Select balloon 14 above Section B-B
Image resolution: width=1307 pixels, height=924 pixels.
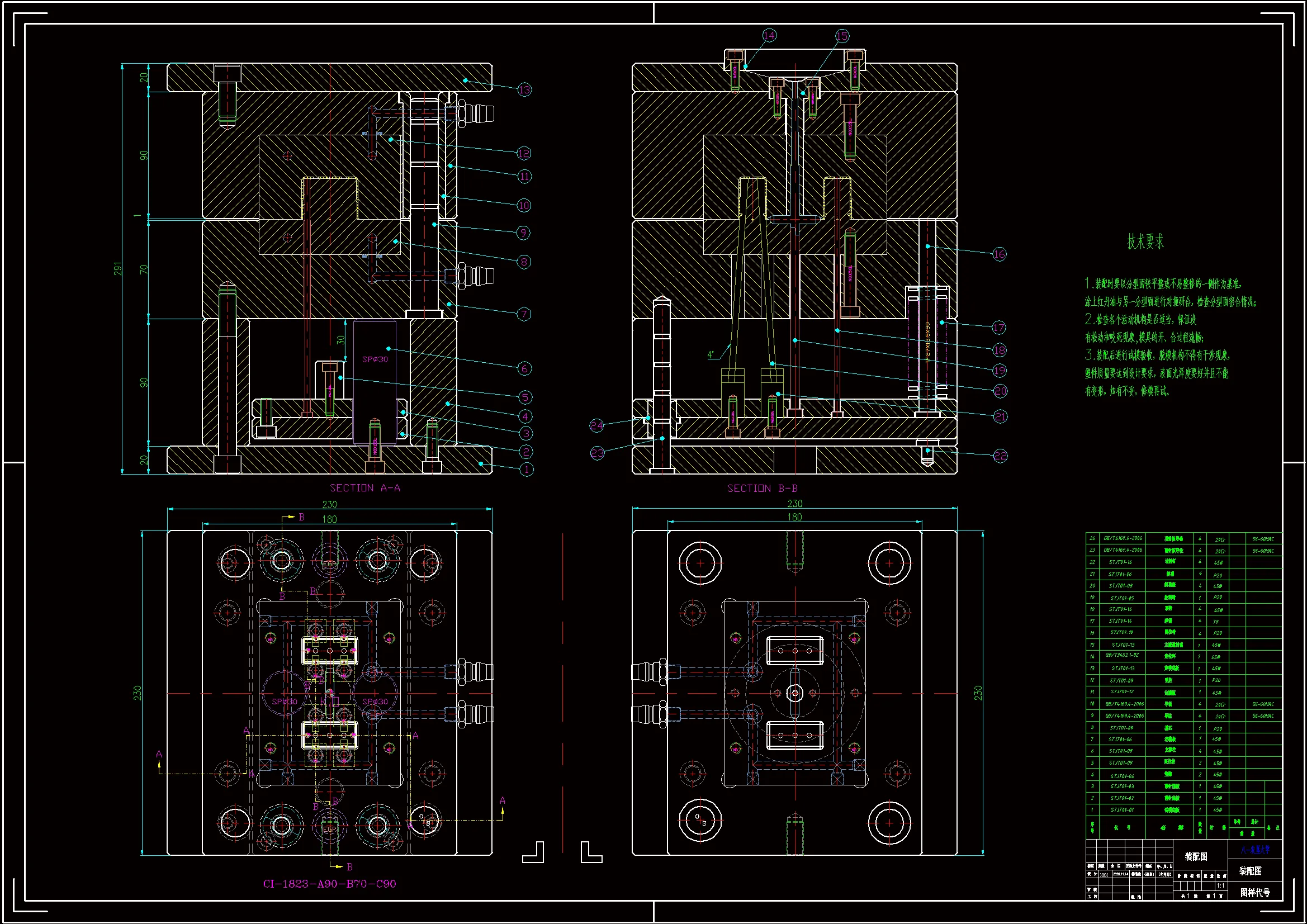click(x=769, y=36)
